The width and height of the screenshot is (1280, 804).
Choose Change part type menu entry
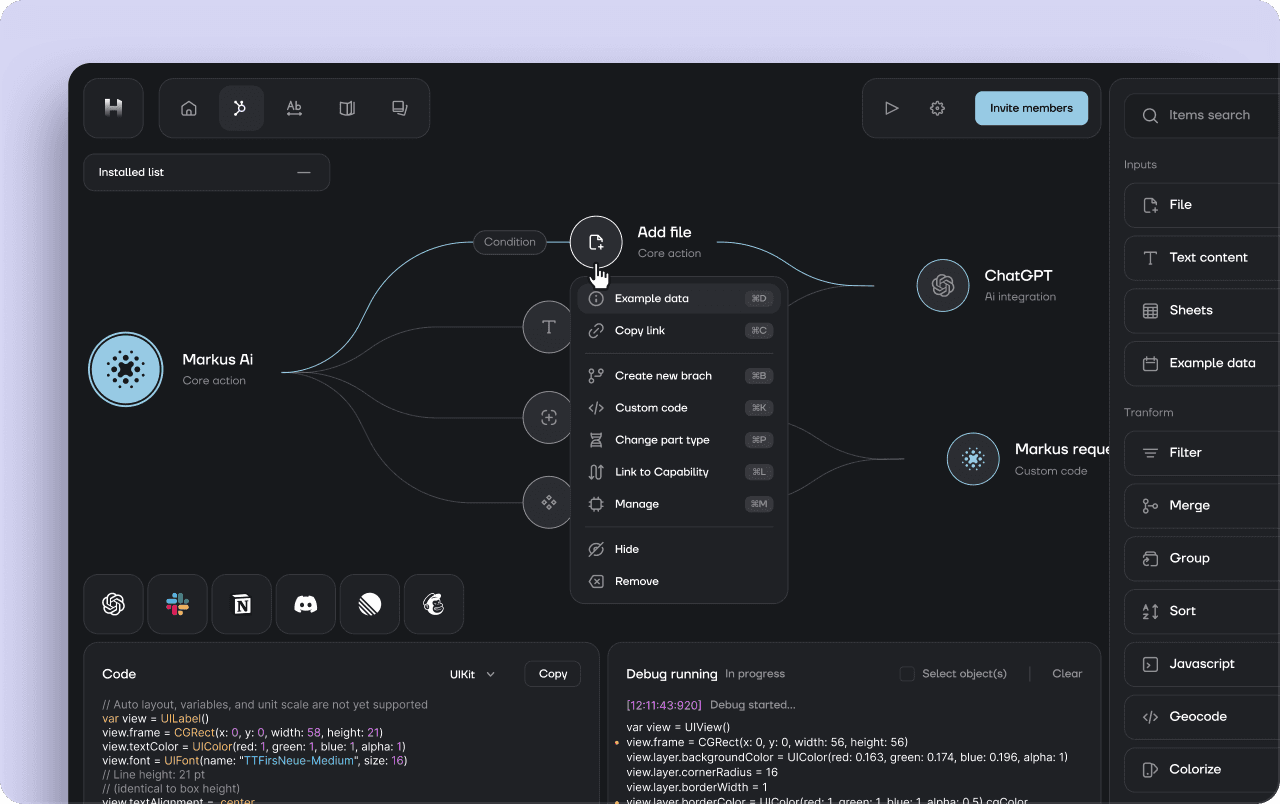click(679, 440)
